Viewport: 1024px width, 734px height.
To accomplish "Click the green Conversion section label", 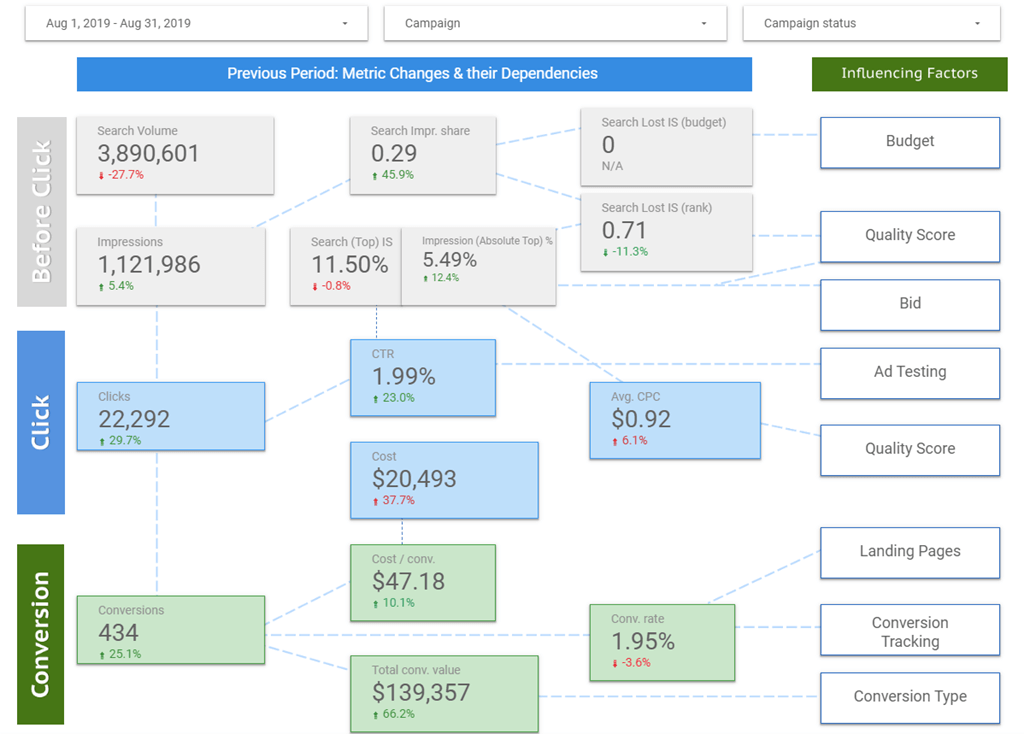I will pos(41,634).
